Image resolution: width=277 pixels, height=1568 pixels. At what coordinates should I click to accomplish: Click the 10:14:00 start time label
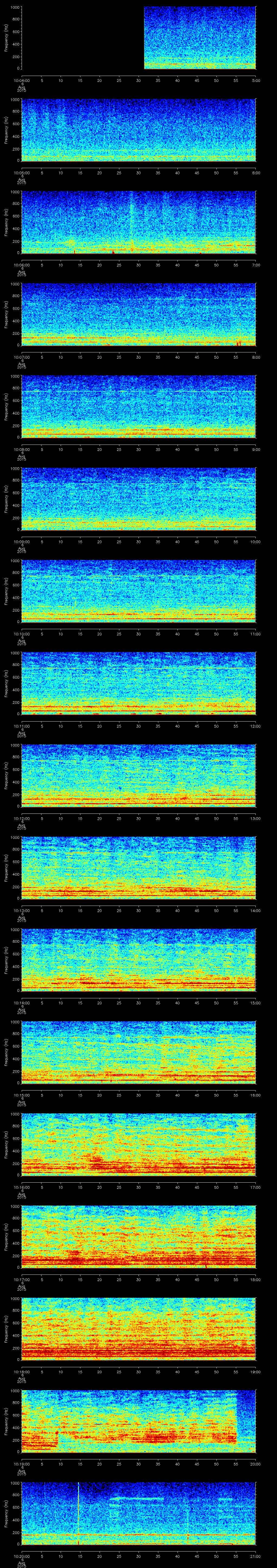(x=21, y=1003)
